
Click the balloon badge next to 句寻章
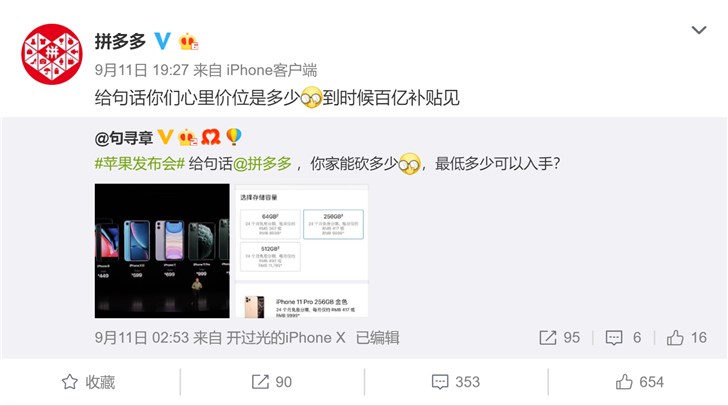click(x=234, y=137)
